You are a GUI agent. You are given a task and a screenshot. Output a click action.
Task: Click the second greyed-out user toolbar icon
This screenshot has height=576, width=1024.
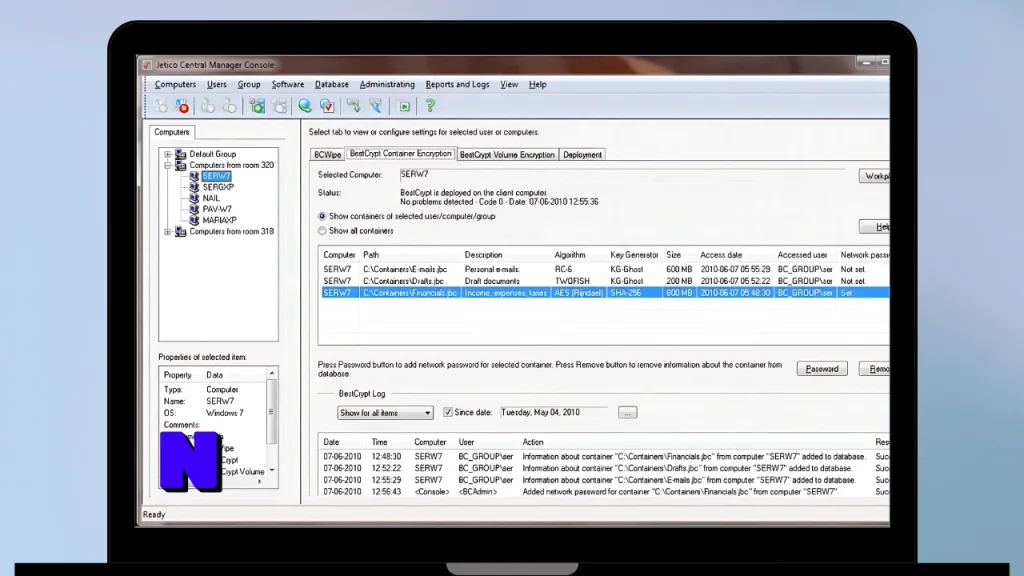pos(230,106)
